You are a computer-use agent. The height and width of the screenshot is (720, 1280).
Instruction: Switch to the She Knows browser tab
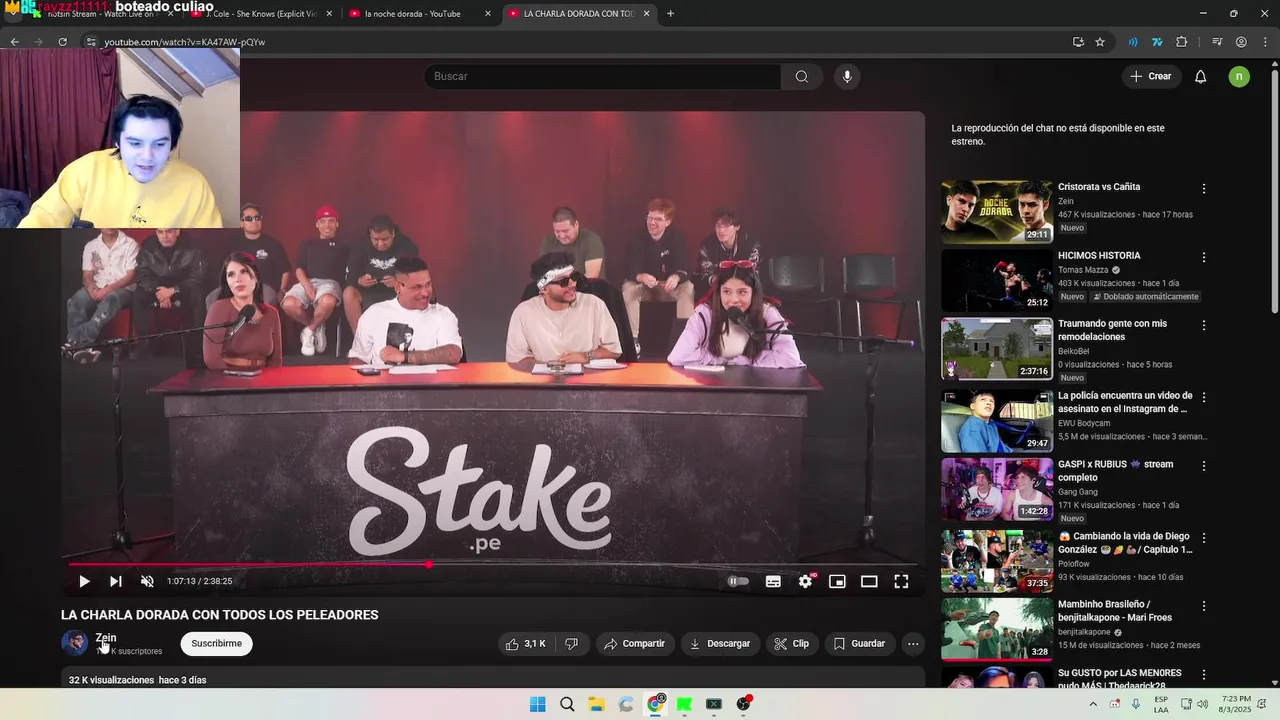[x=259, y=14]
